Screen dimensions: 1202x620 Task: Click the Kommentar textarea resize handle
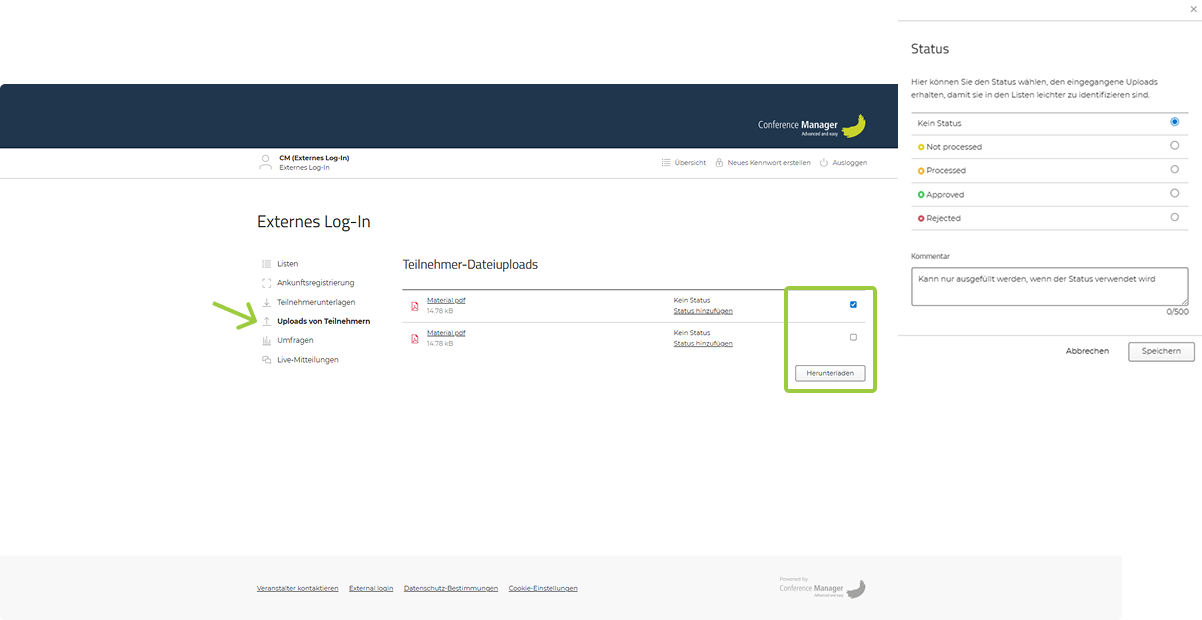click(x=1184, y=301)
